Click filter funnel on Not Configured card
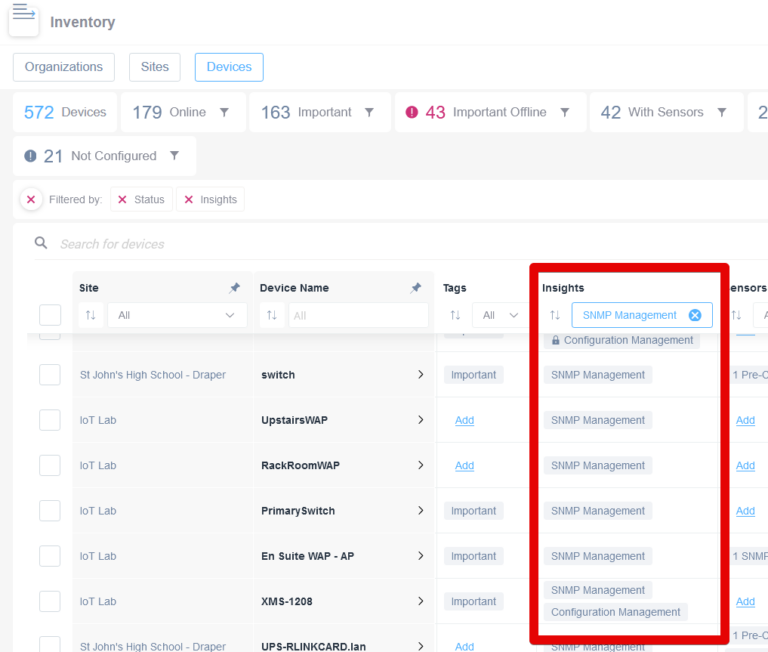 175,156
